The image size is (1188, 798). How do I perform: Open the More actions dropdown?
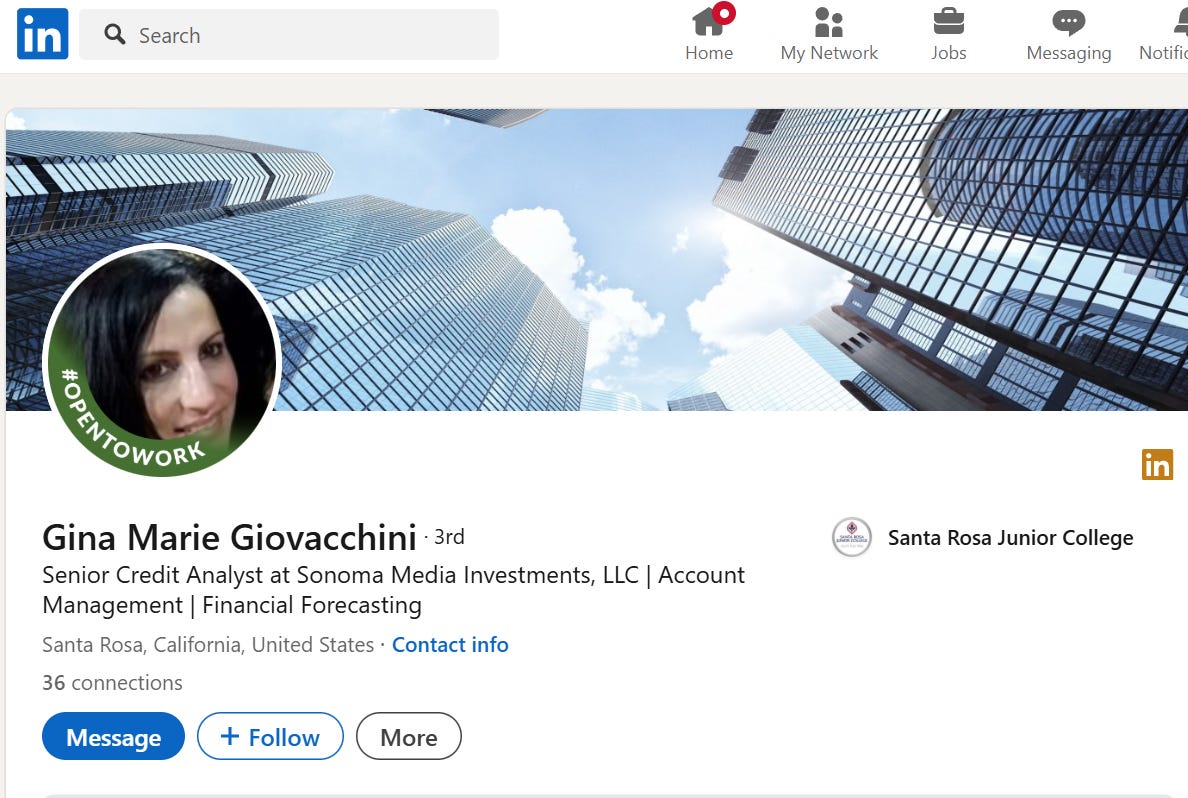(408, 737)
